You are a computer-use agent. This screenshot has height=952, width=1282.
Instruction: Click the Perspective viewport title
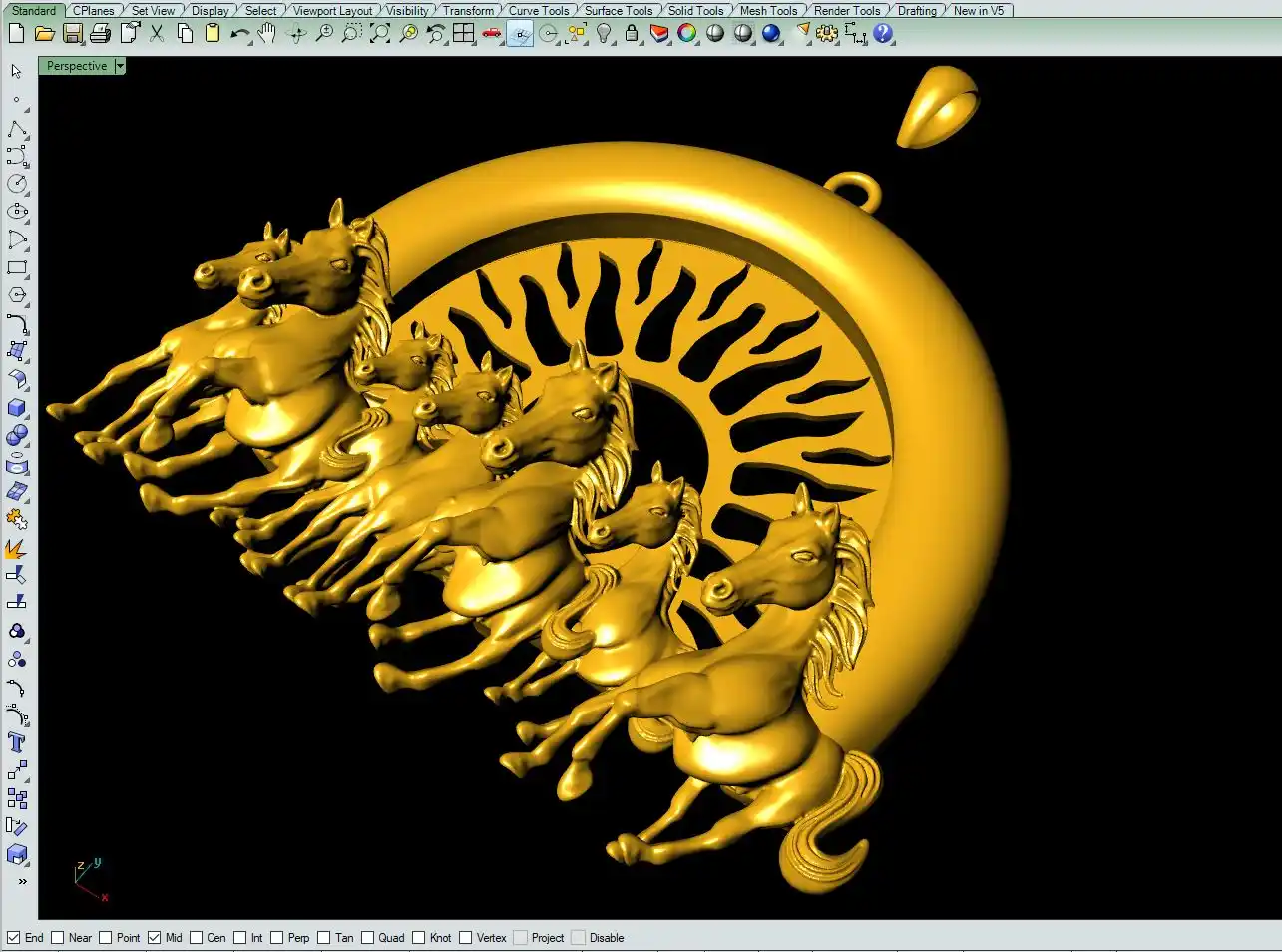(77, 66)
